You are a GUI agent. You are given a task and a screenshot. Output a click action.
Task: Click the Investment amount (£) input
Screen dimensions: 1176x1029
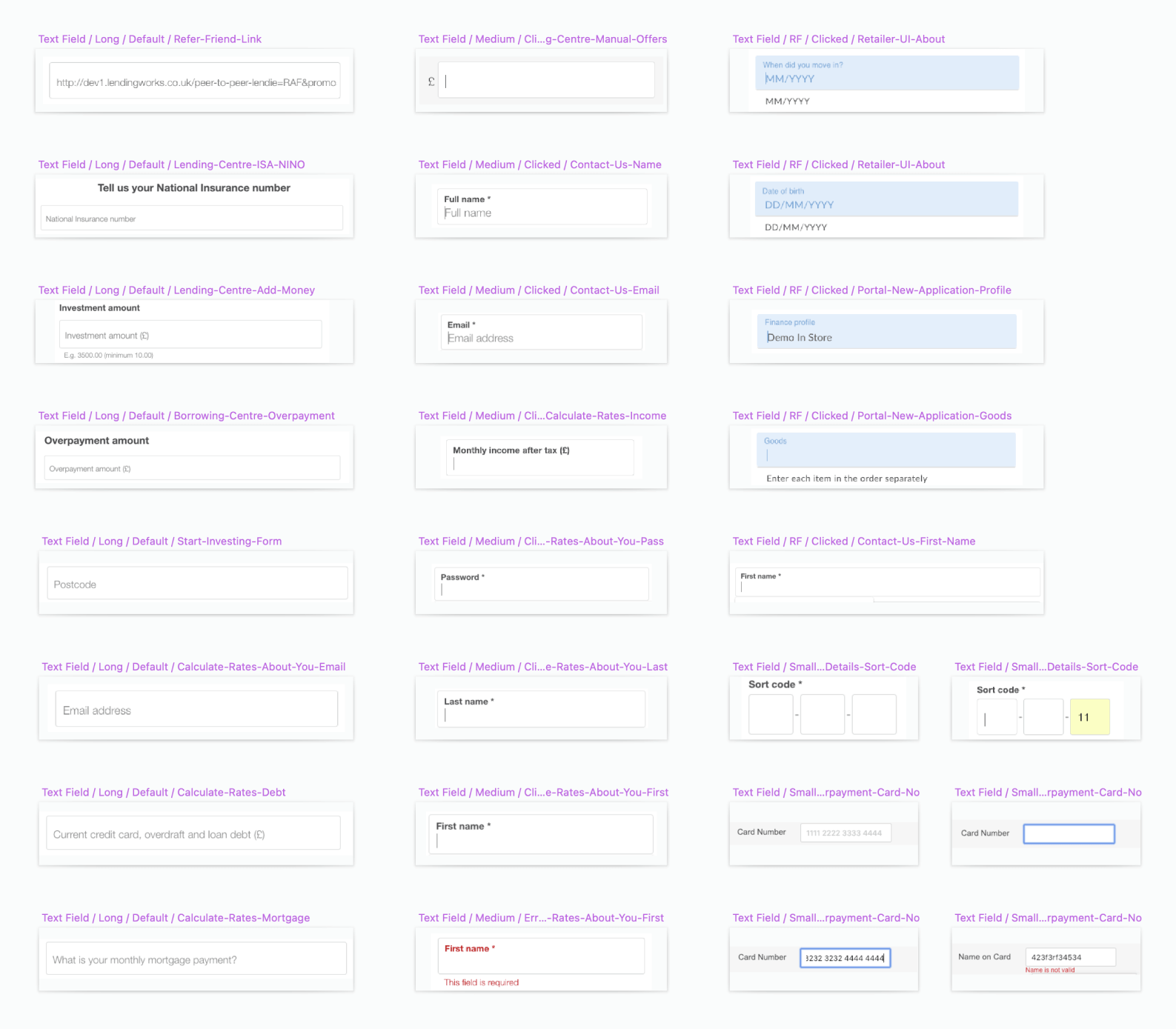pyautogui.click(x=190, y=334)
